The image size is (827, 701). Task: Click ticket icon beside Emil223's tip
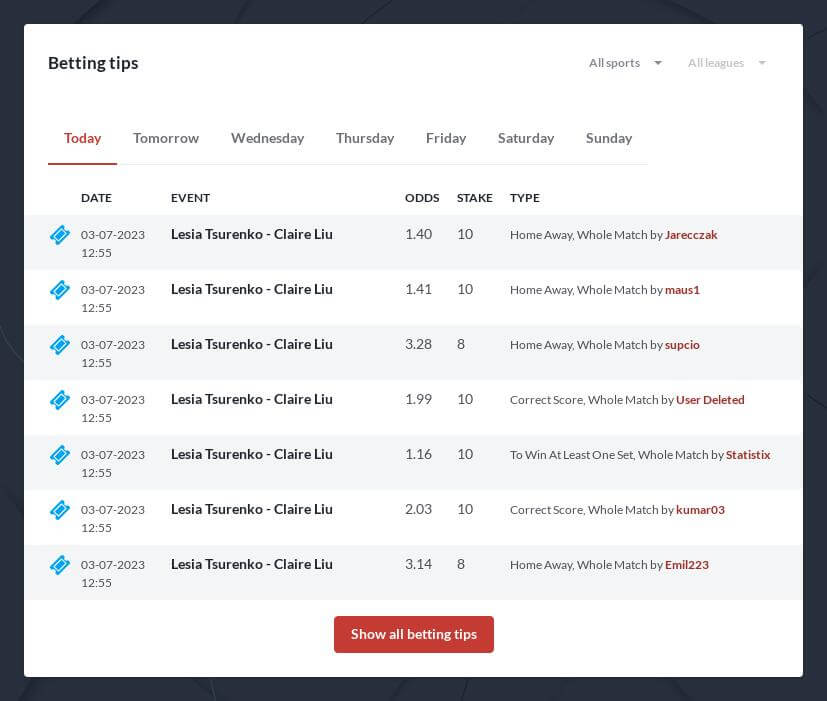click(x=60, y=564)
